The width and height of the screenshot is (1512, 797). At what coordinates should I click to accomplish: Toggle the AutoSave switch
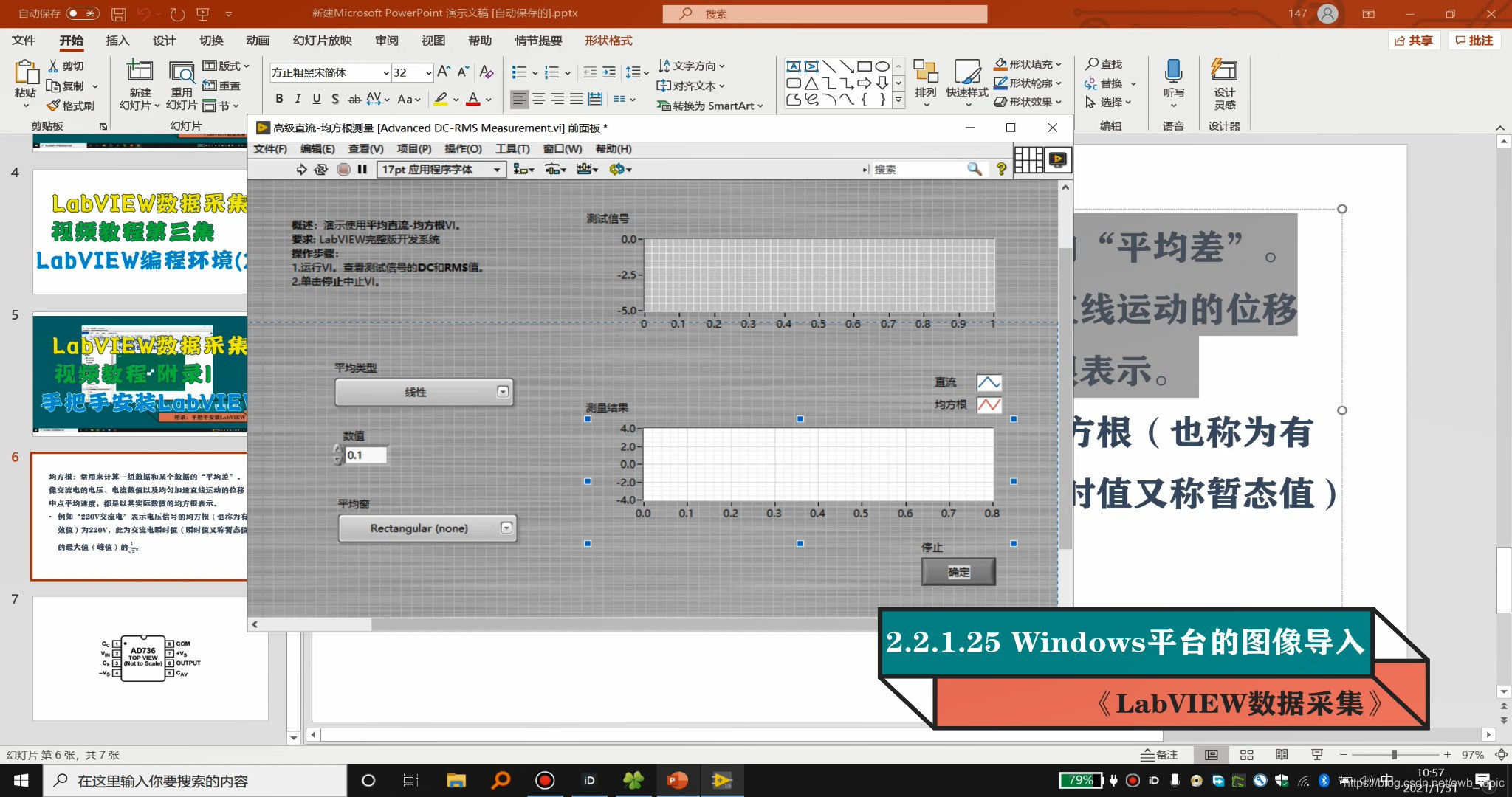point(82,13)
